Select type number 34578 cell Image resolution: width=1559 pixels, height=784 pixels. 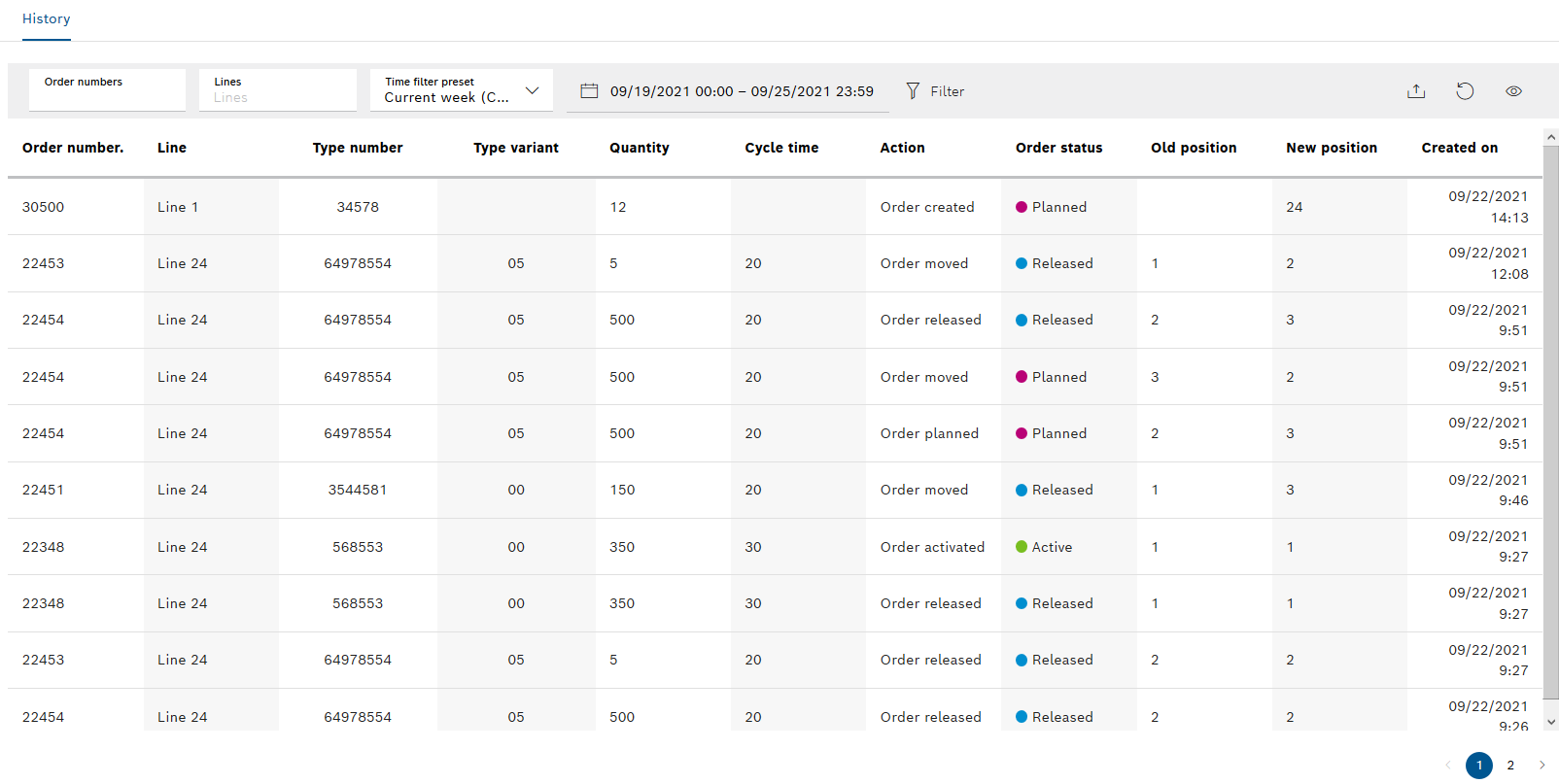pos(358,207)
